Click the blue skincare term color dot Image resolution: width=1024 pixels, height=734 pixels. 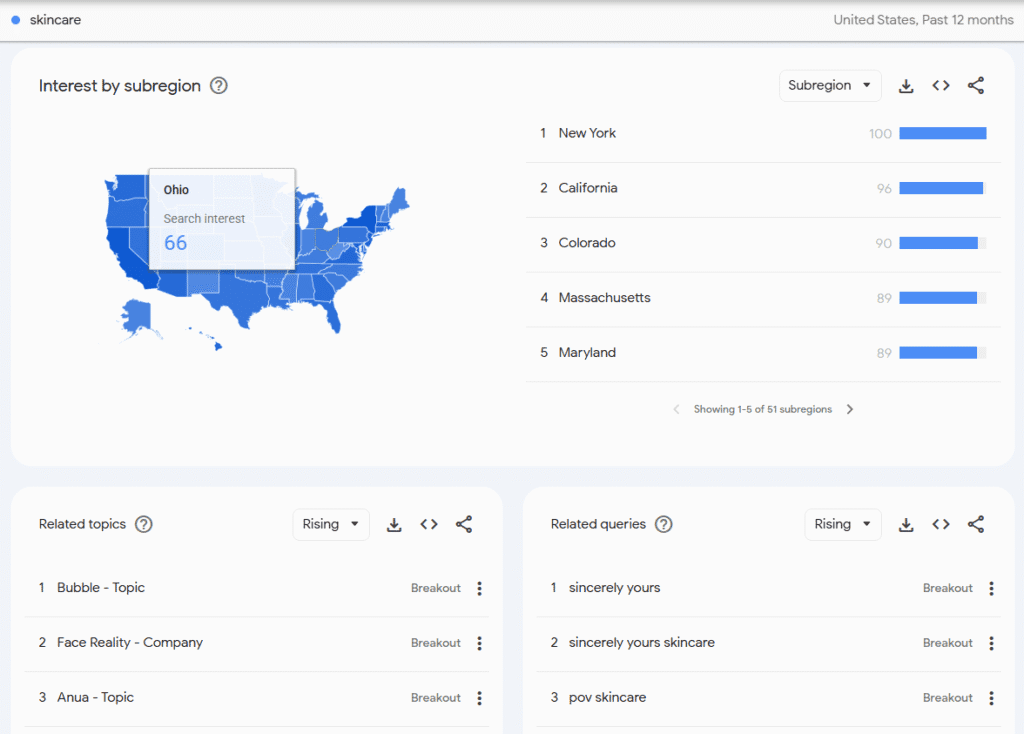[16, 20]
